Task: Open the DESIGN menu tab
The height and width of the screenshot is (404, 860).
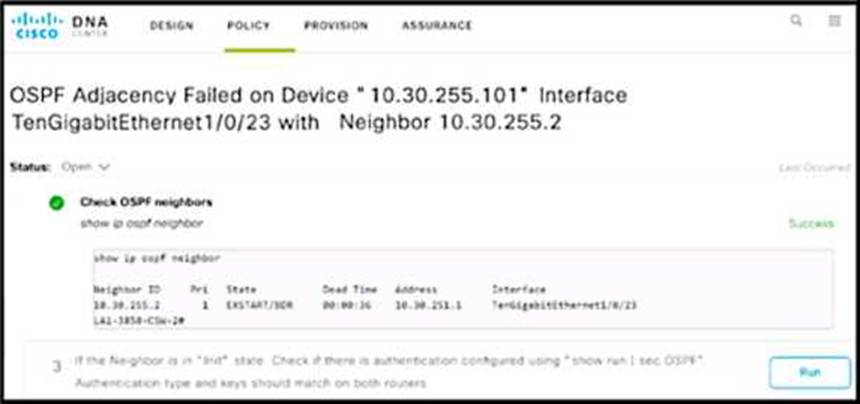Action: tap(172, 26)
